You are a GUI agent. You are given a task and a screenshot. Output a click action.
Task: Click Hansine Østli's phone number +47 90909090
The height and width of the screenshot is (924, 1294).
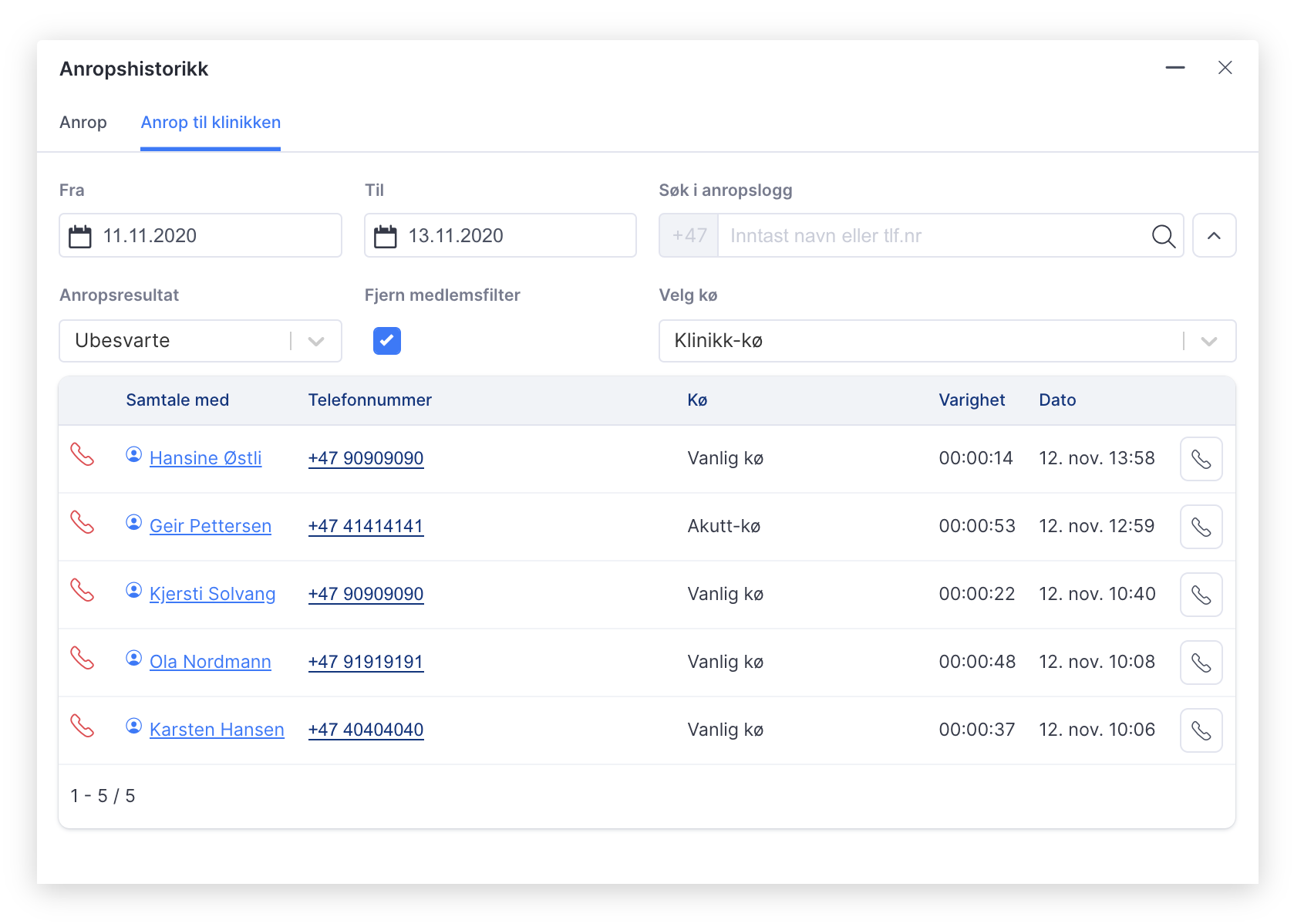click(366, 458)
